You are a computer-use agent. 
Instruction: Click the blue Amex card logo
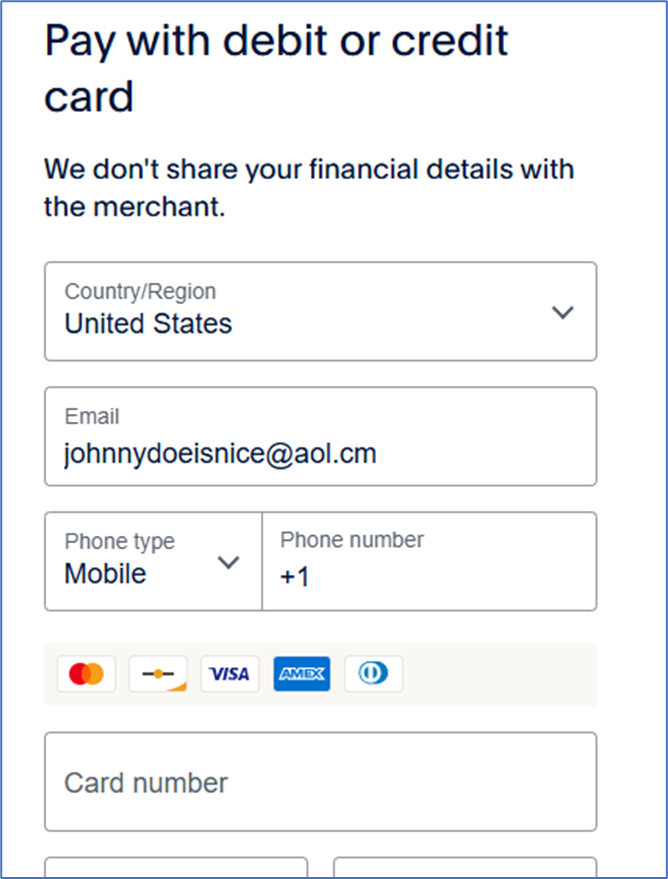302,675
